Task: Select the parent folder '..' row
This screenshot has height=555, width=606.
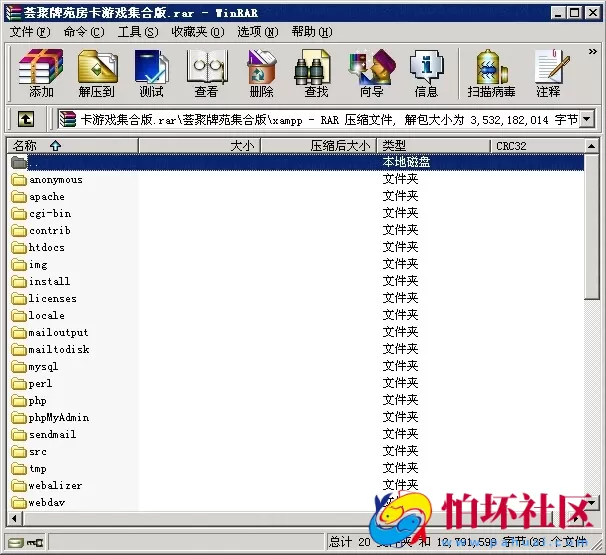Action: click(x=296, y=162)
